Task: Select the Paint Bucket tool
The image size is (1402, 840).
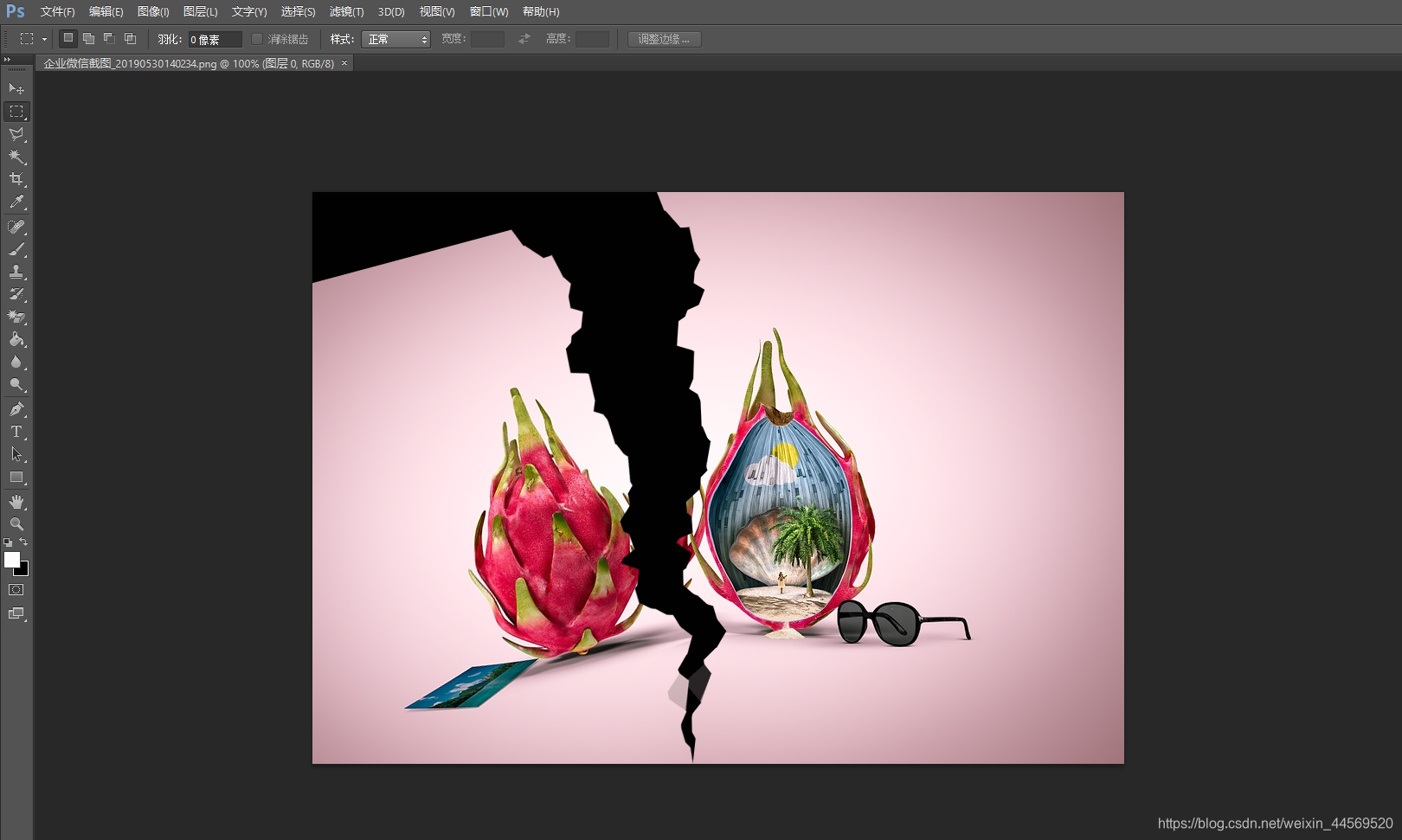Action: coord(16,339)
